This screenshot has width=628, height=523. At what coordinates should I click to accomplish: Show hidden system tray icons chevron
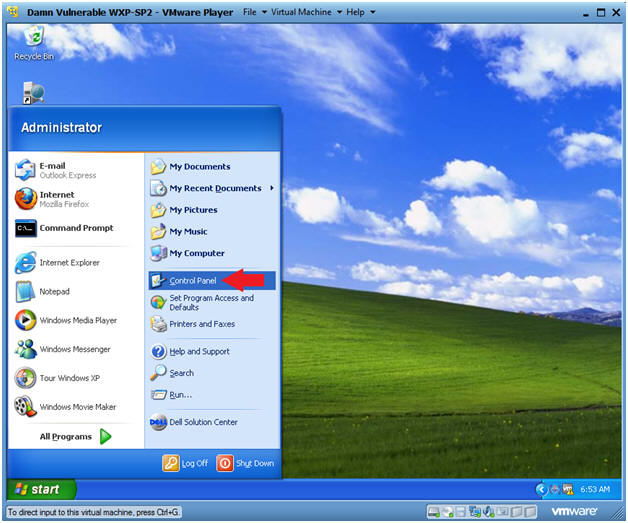(541, 489)
